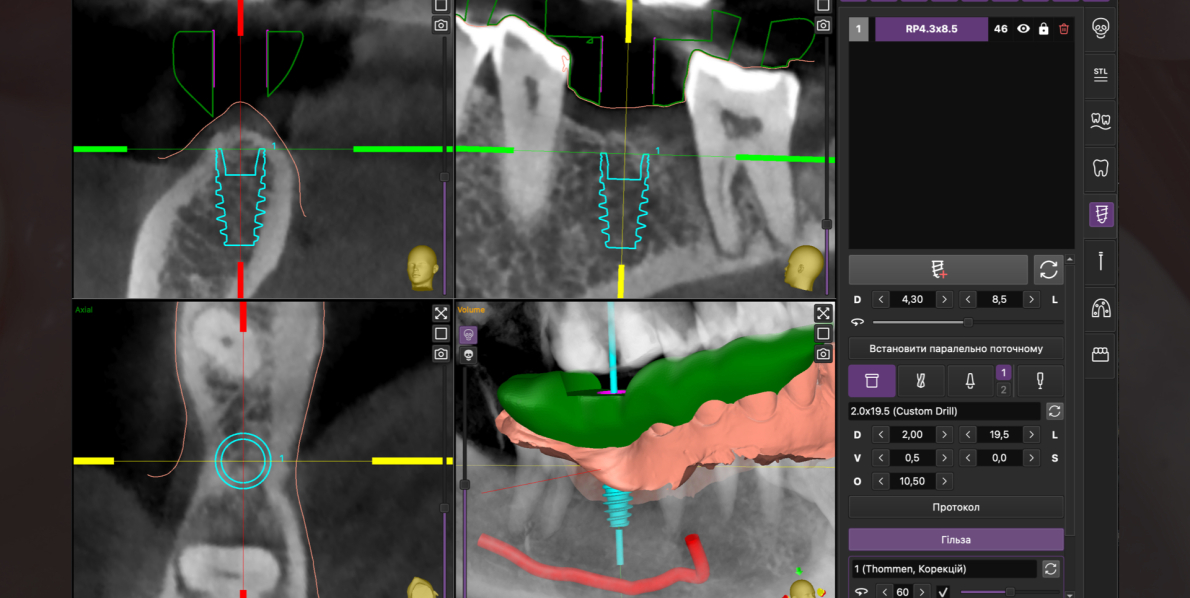Open the fixation pin panel in sidebar

1101,260
